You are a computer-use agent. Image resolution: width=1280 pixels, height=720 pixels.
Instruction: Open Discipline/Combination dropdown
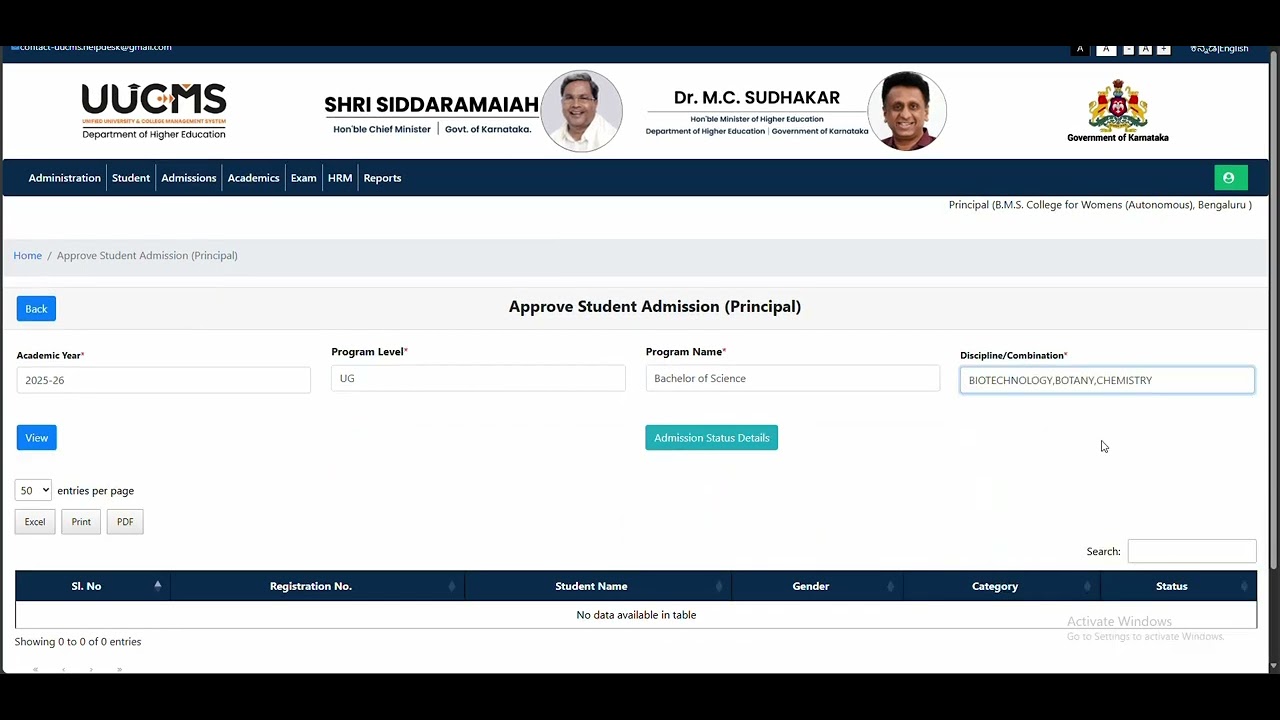pyautogui.click(x=1107, y=380)
